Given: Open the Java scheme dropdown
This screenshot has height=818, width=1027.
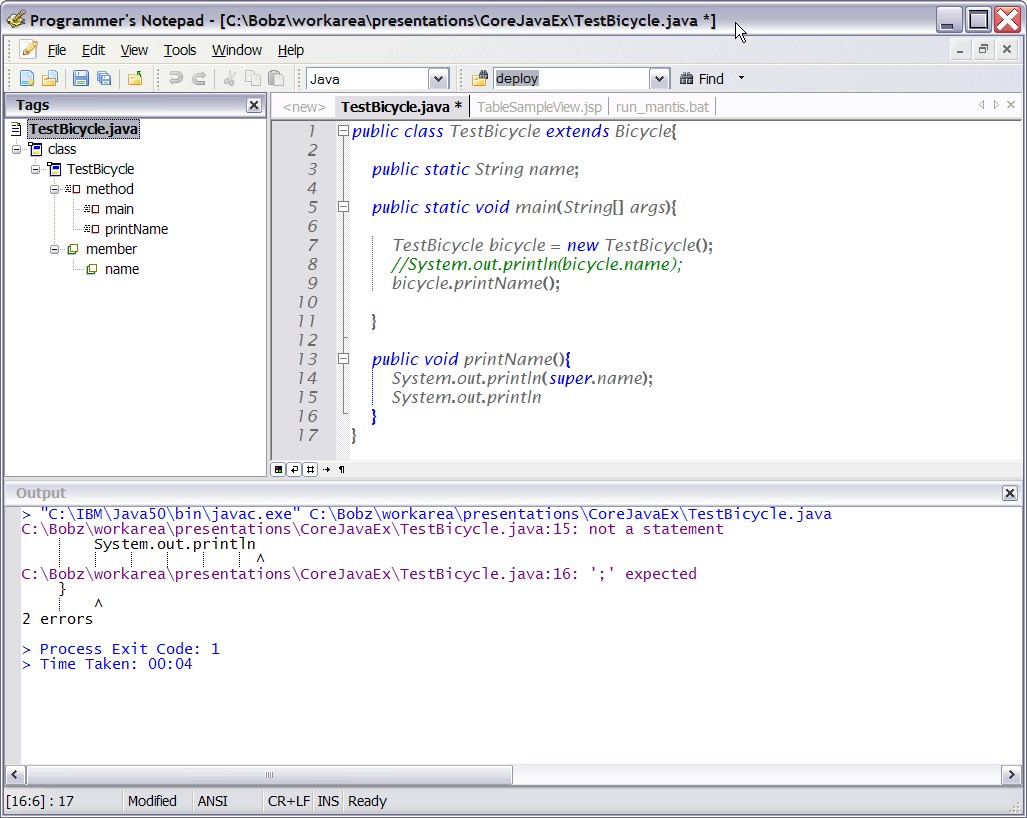Looking at the screenshot, I should pyautogui.click(x=438, y=79).
